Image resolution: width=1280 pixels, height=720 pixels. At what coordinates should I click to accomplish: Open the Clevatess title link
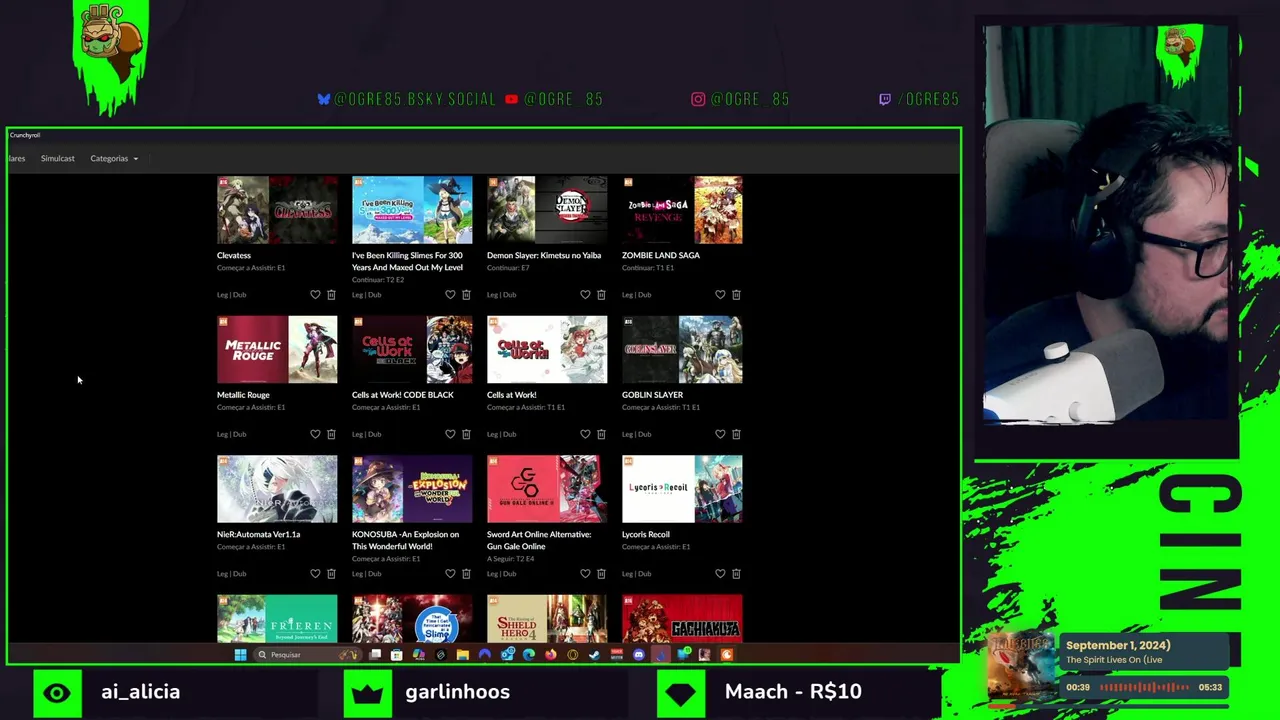tap(234, 255)
